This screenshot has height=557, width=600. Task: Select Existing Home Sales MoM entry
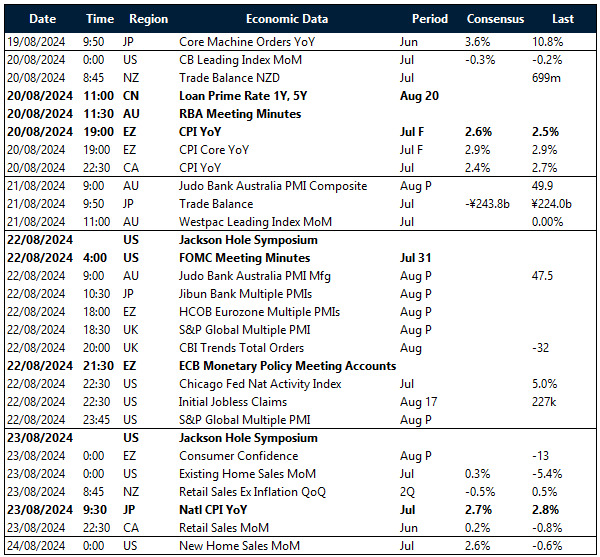coord(247,473)
